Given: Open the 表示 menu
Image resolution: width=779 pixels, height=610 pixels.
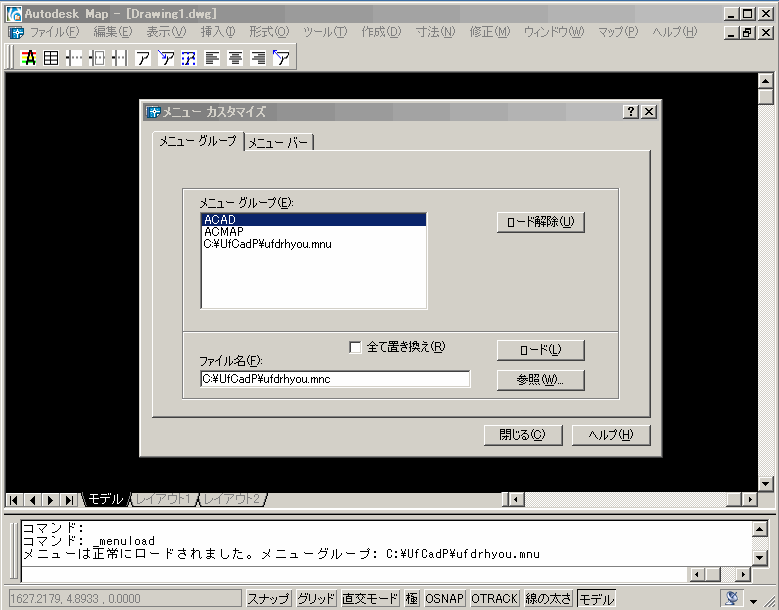Looking at the screenshot, I should [x=166, y=32].
